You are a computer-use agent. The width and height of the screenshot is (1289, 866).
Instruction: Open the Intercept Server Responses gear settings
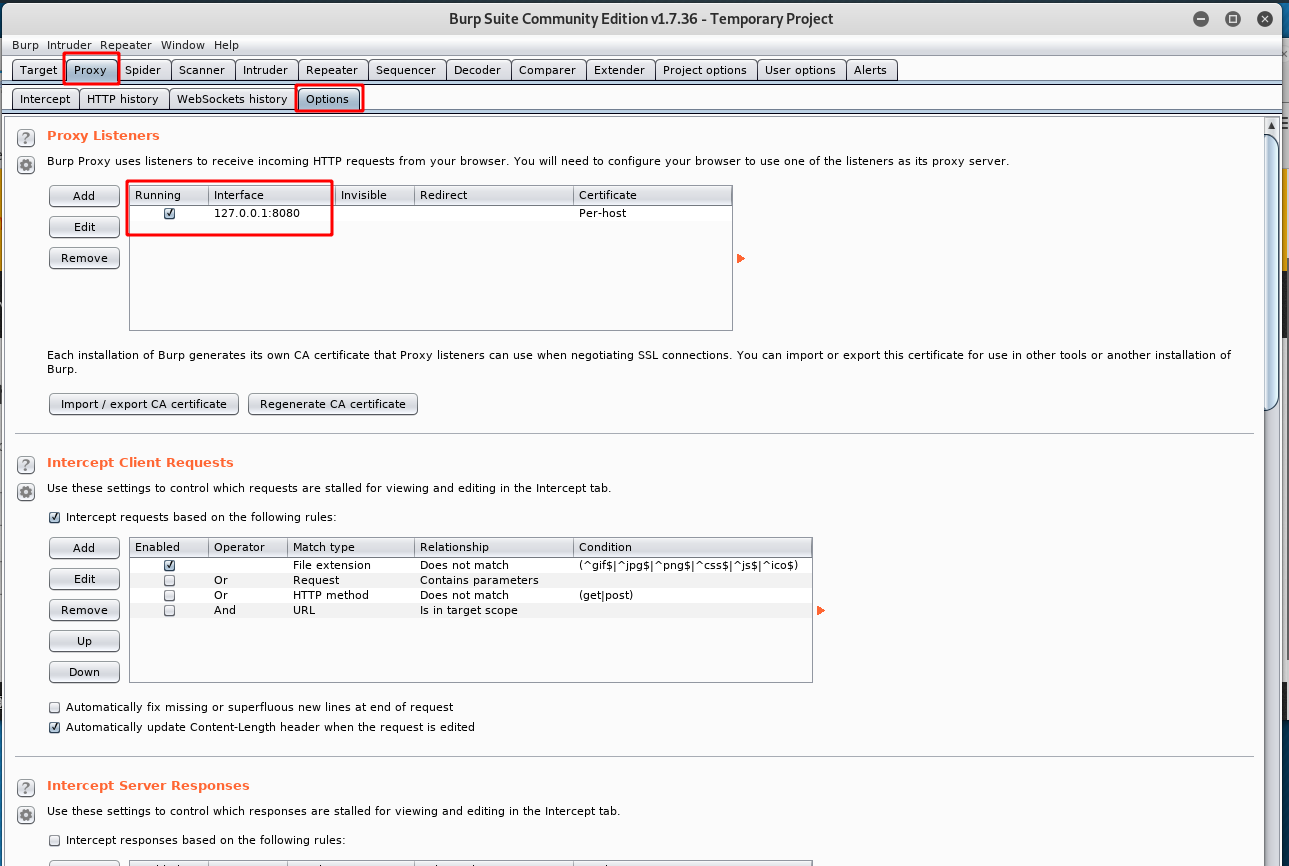tap(25, 814)
